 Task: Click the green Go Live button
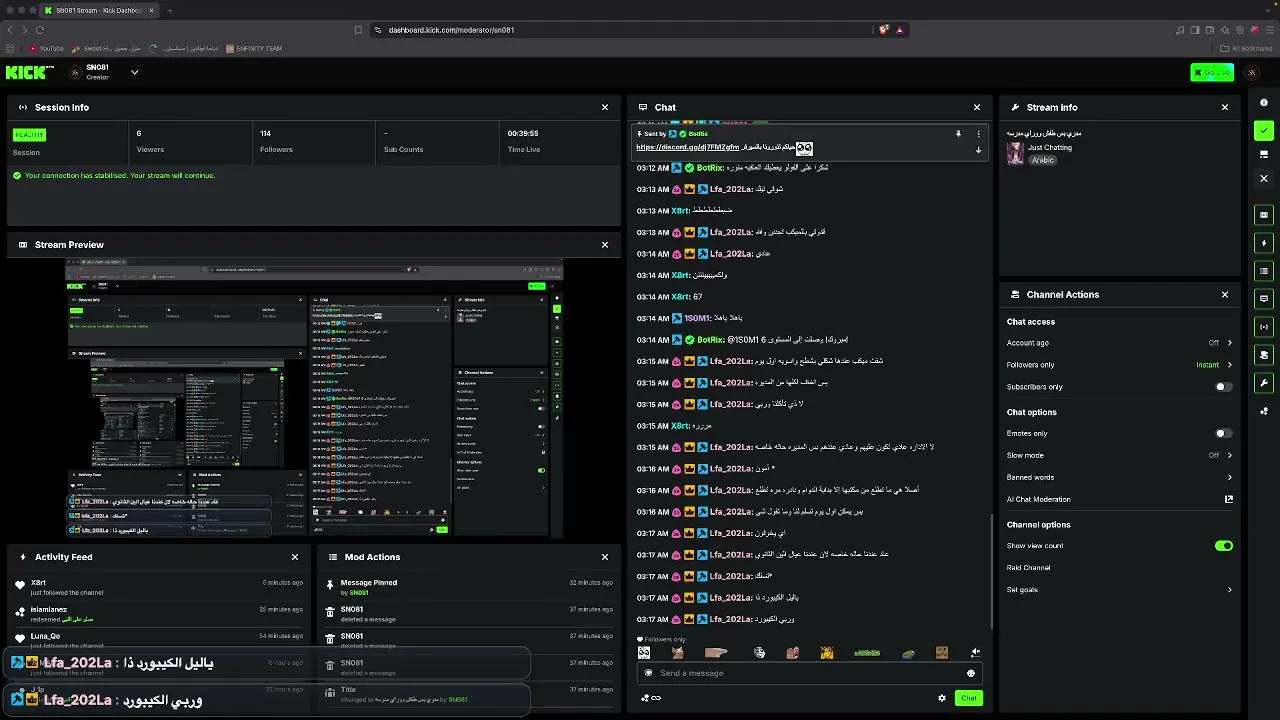tap(1212, 72)
